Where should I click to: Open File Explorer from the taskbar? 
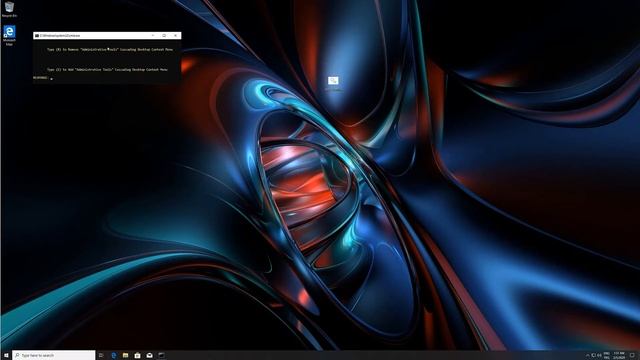pyautogui.click(x=125, y=356)
